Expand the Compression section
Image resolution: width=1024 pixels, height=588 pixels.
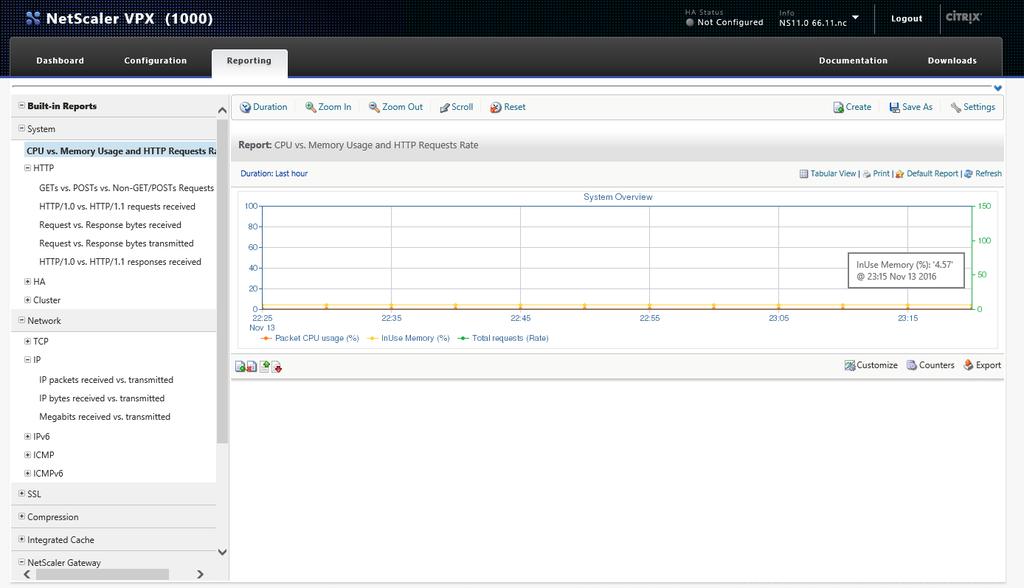pyautogui.click(x=22, y=516)
